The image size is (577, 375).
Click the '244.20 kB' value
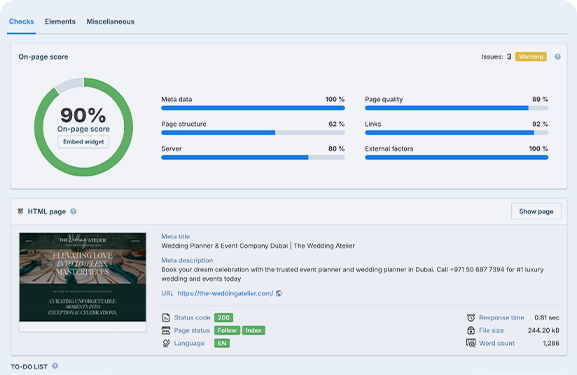click(x=544, y=330)
